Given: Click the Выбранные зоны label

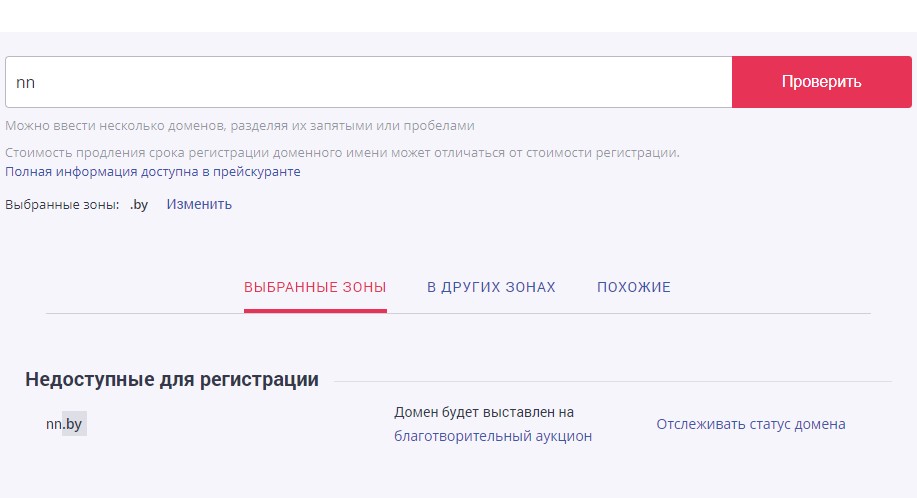Looking at the screenshot, I should click(x=62, y=205).
